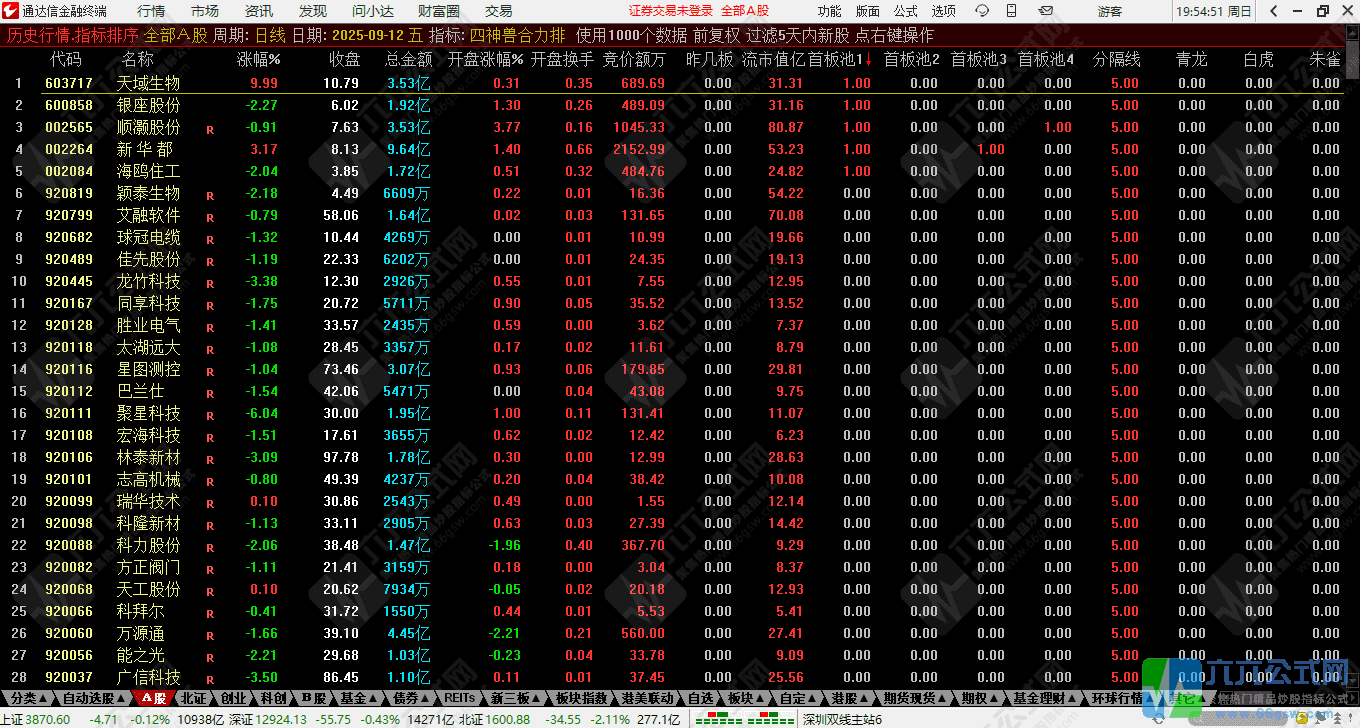Sort by the 总金额 column header
Screen dimensions: 1360x728
pyautogui.click(x=409, y=60)
